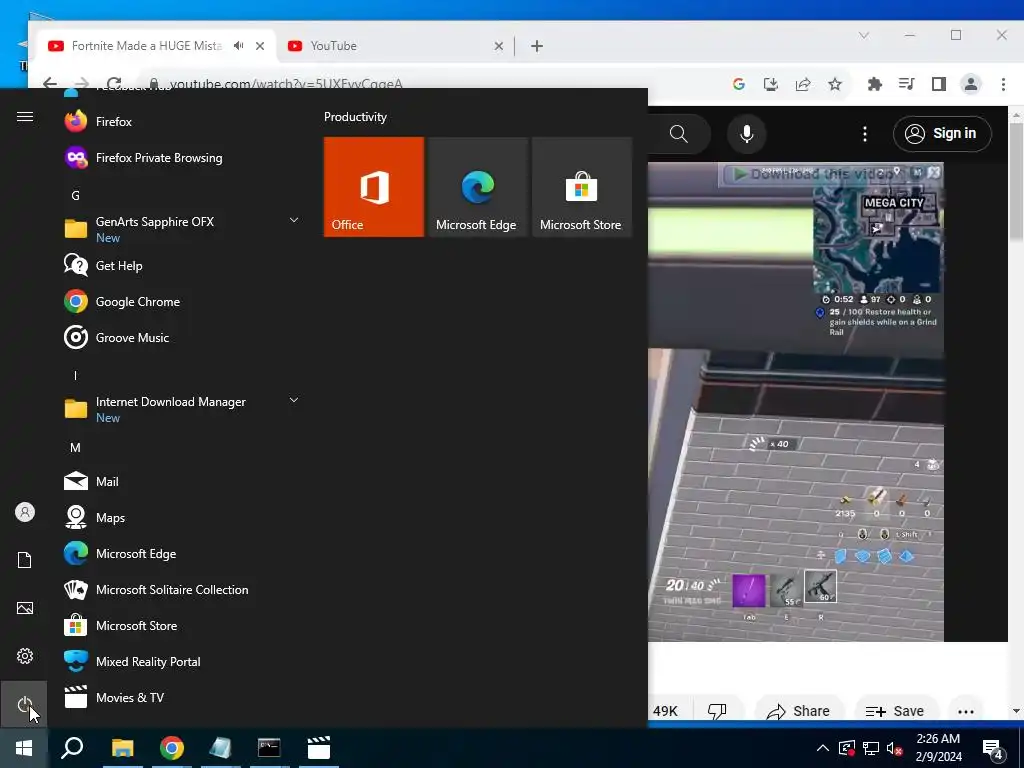1024x768 pixels.
Task: Open File Explorer from the taskbar
Action: 122,748
